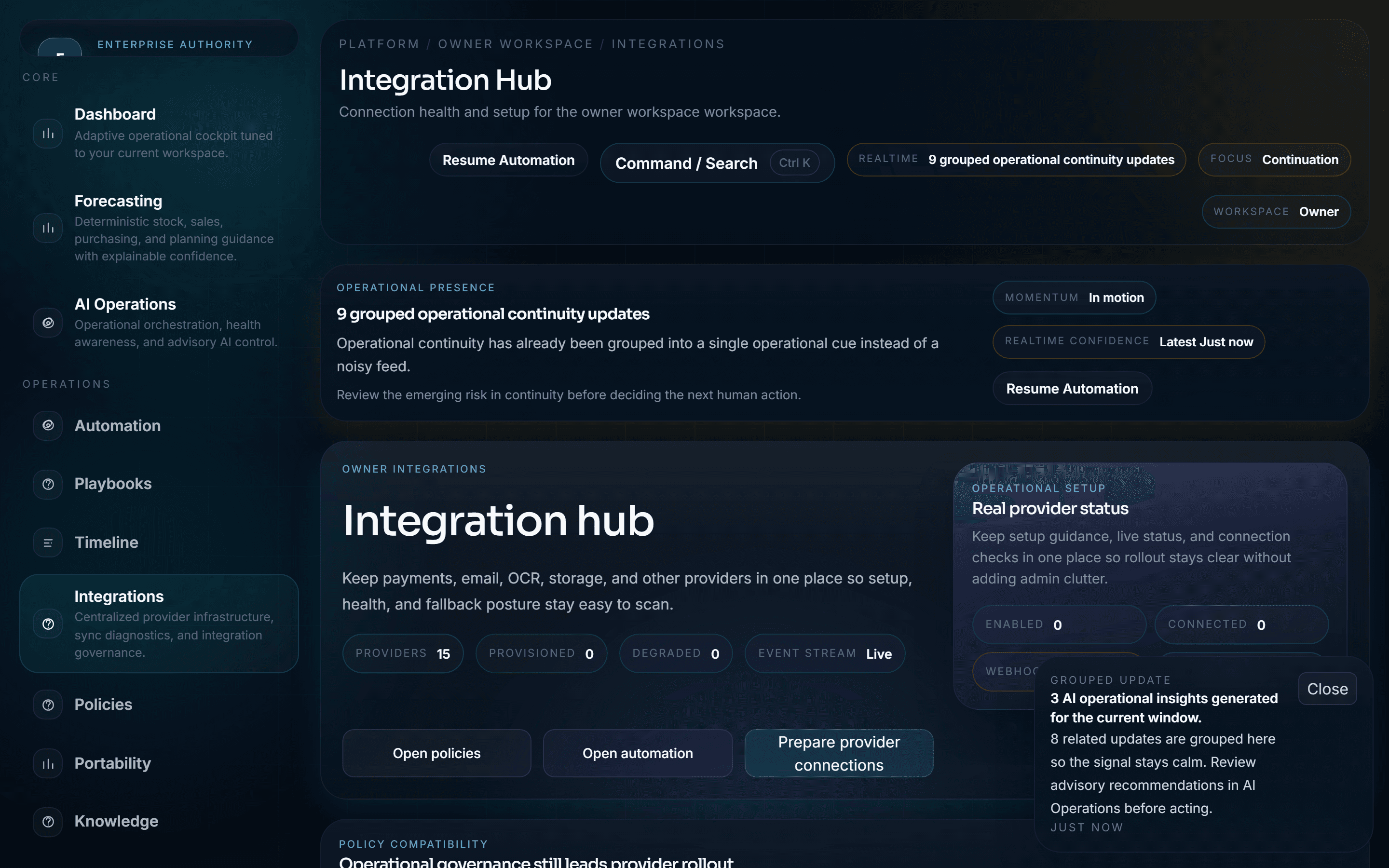Click the AI Operations icon
This screenshot has width=1389, height=868.
pos(48,323)
